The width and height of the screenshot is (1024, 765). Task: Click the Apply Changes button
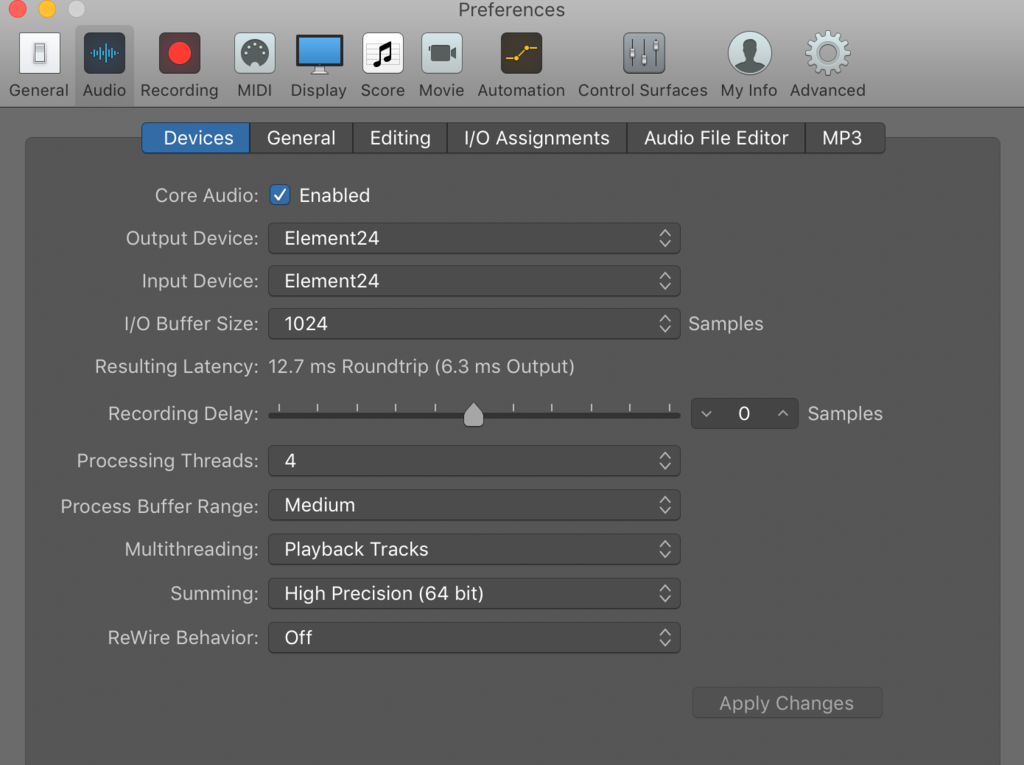click(x=787, y=703)
